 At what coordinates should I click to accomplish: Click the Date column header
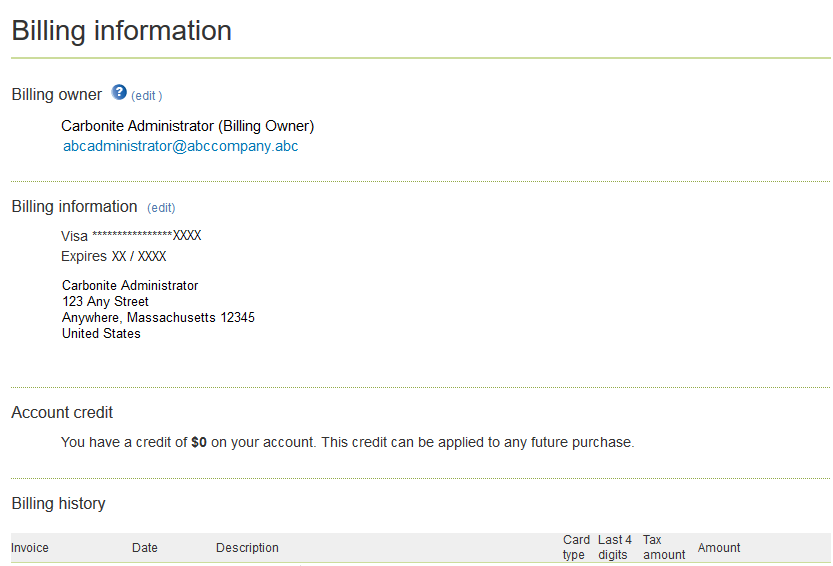pos(145,548)
